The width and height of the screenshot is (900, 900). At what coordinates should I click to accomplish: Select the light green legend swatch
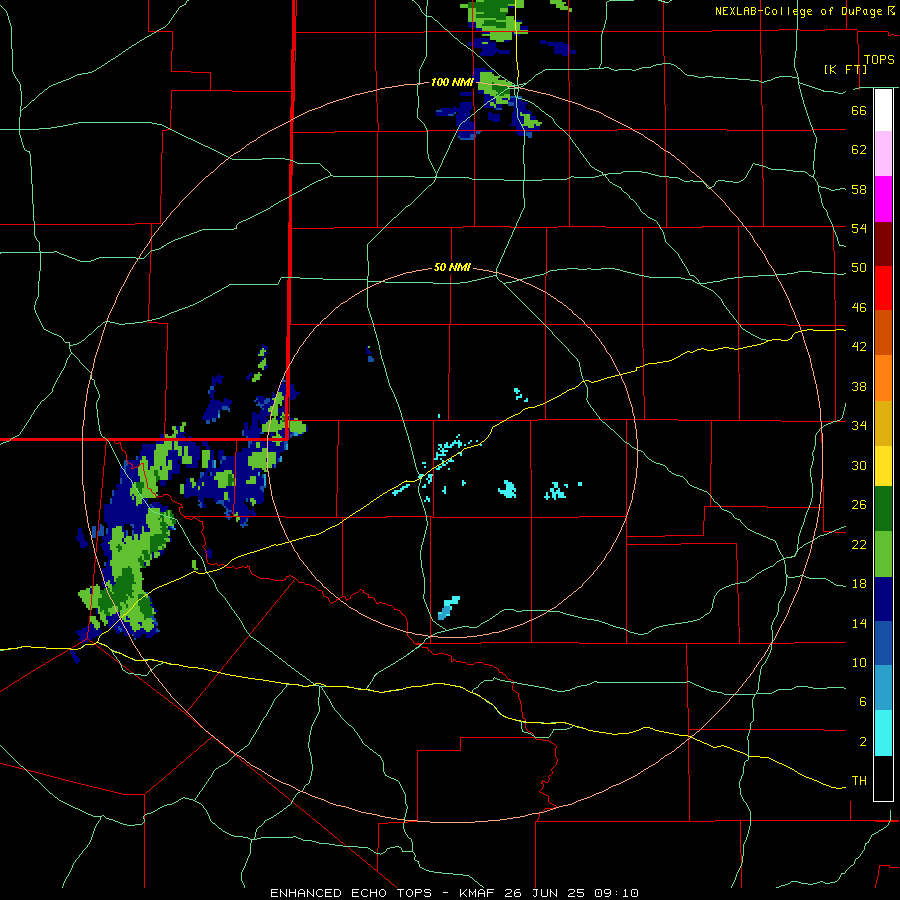pyautogui.click(x=883, y=554)
